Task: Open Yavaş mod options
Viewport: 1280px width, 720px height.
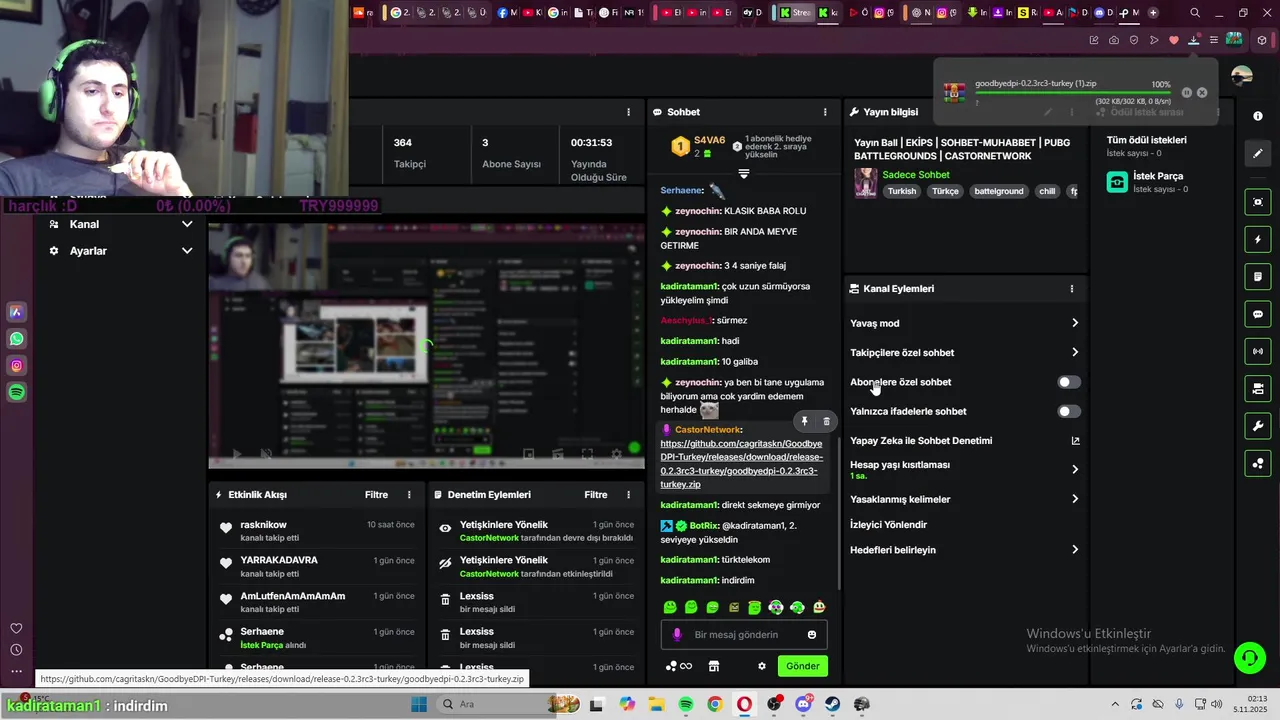Action: (x=964, y=323)
